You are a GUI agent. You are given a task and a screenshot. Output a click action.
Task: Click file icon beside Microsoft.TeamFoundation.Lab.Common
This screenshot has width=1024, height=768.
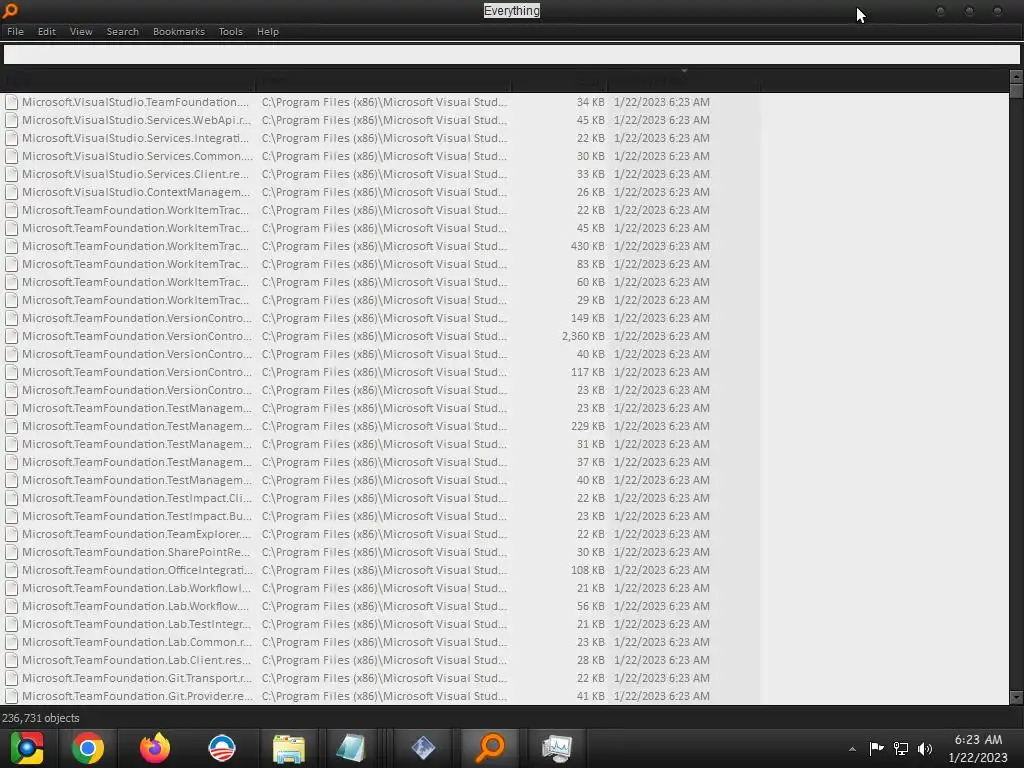tap(11, 642)
